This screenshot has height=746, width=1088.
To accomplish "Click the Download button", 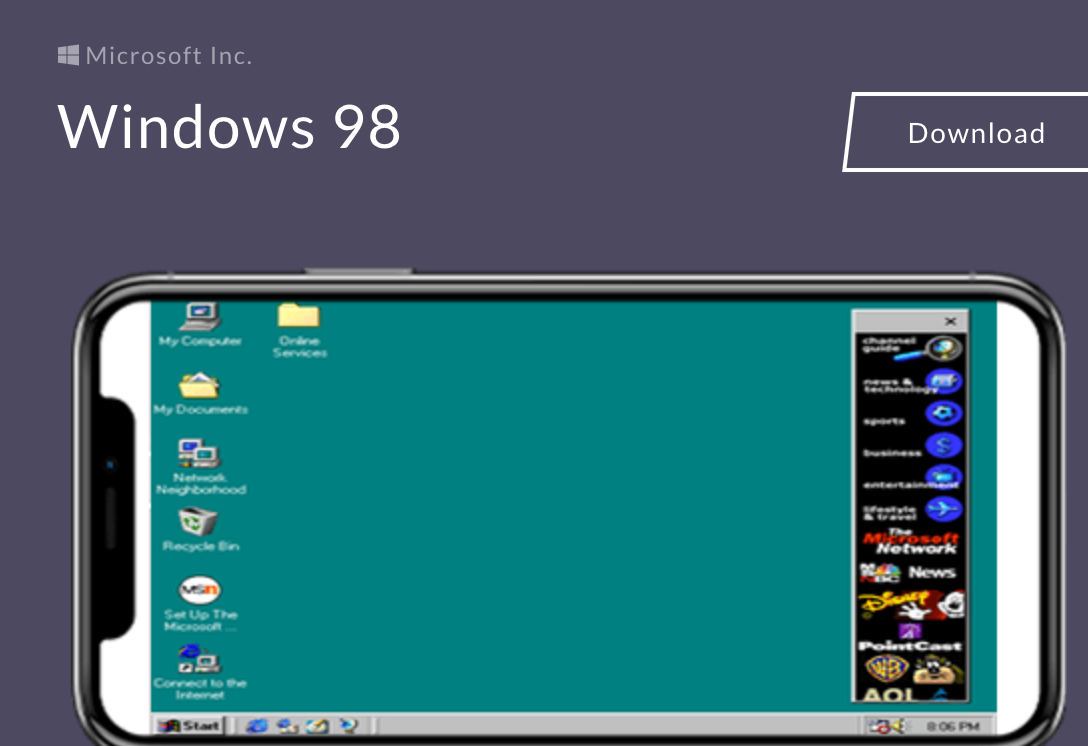I will click(x=967, y=132).
